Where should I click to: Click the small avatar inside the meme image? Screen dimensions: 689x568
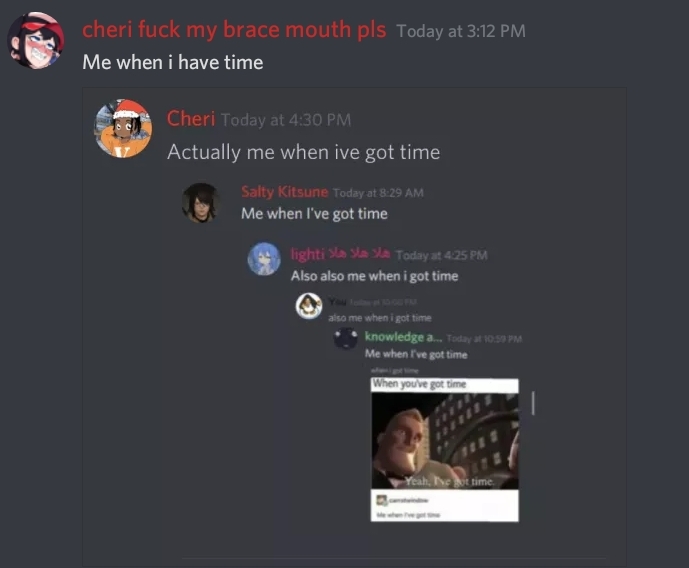[381, 500]
